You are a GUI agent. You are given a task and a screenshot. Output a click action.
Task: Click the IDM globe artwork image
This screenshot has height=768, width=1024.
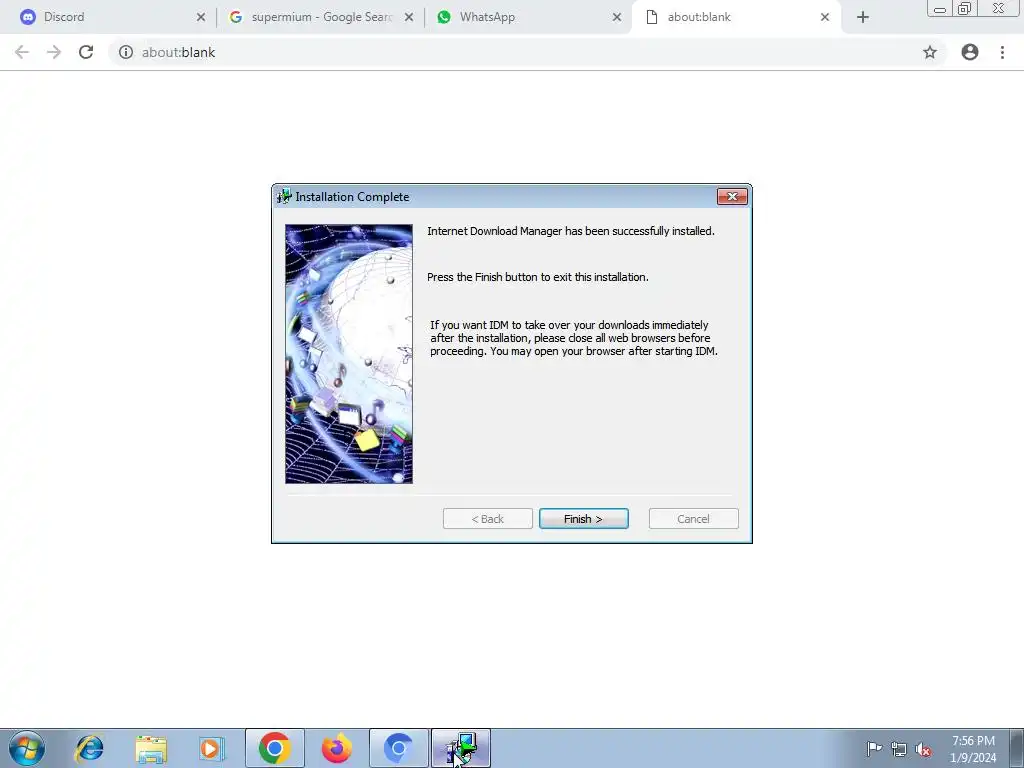(x=349, y=354)
